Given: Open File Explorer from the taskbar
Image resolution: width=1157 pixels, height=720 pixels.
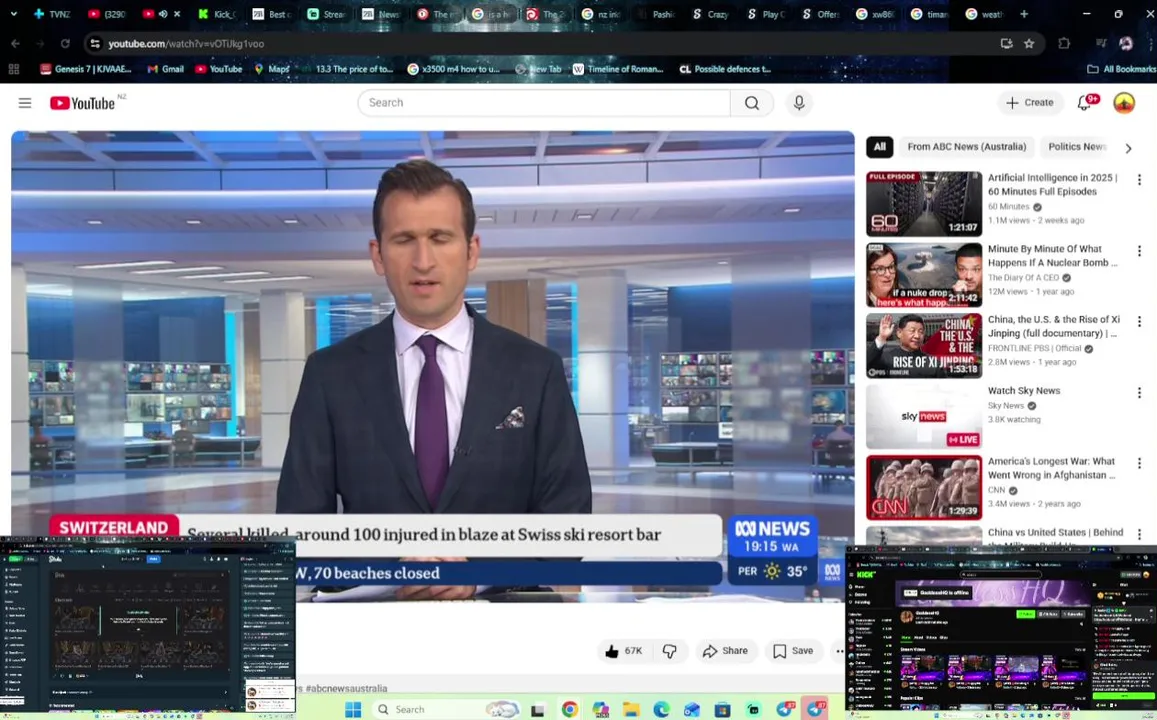Looking at the screenshot, I should (631, 710).
